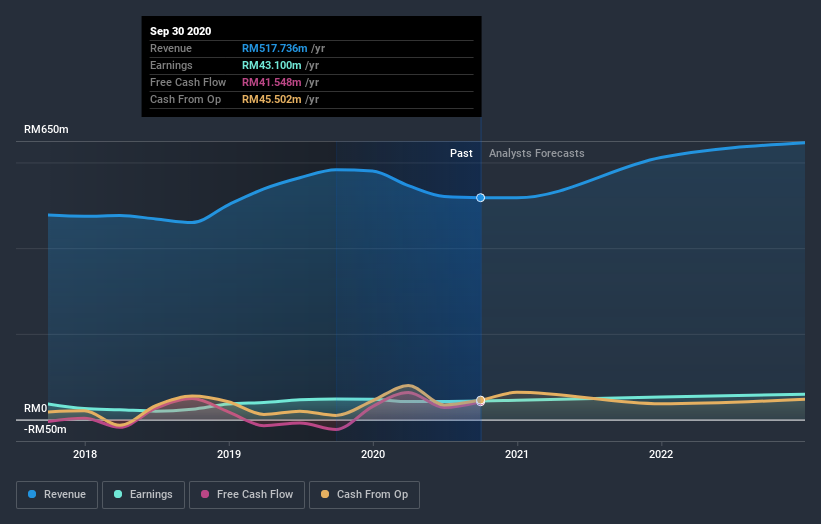The height and width of the screenshot is (524, 821).
Task: Toggle the Earnings legend button
Action: pyautogui.click(x=143, y=495)
